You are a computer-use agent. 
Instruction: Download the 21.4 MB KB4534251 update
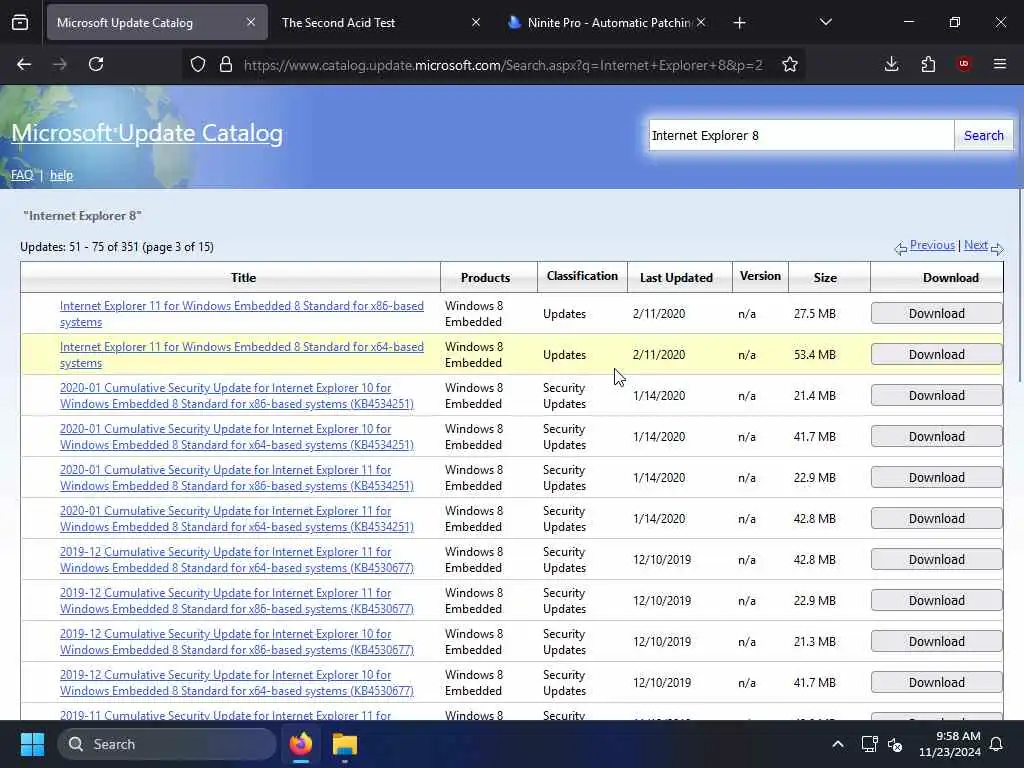[936, 396]
